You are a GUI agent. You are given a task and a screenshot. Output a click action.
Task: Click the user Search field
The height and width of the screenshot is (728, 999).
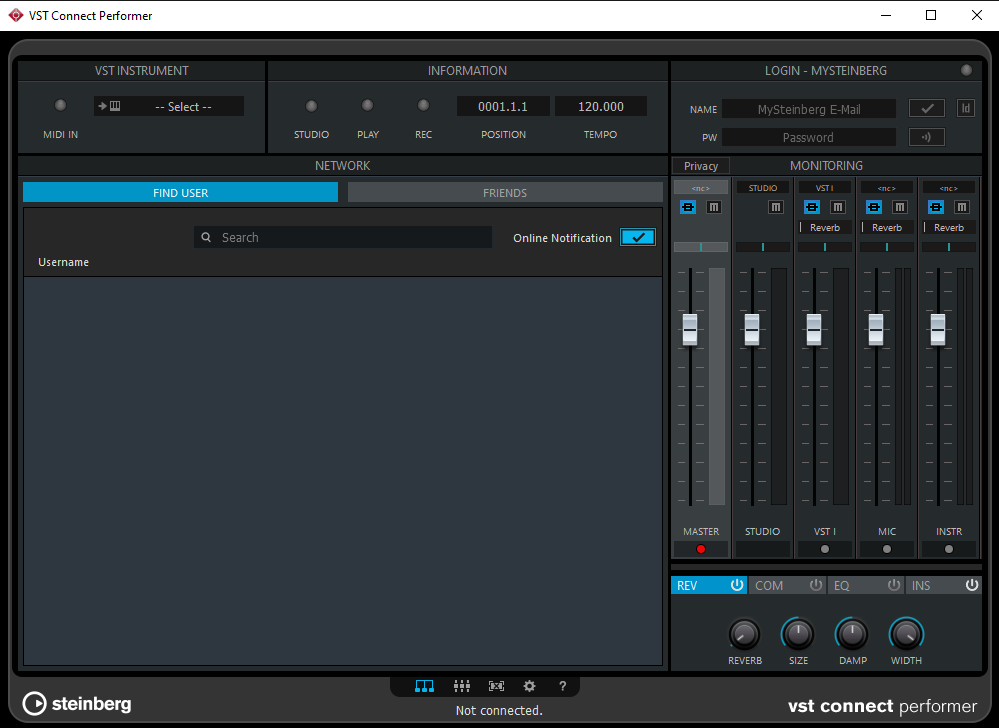(343, 237)
